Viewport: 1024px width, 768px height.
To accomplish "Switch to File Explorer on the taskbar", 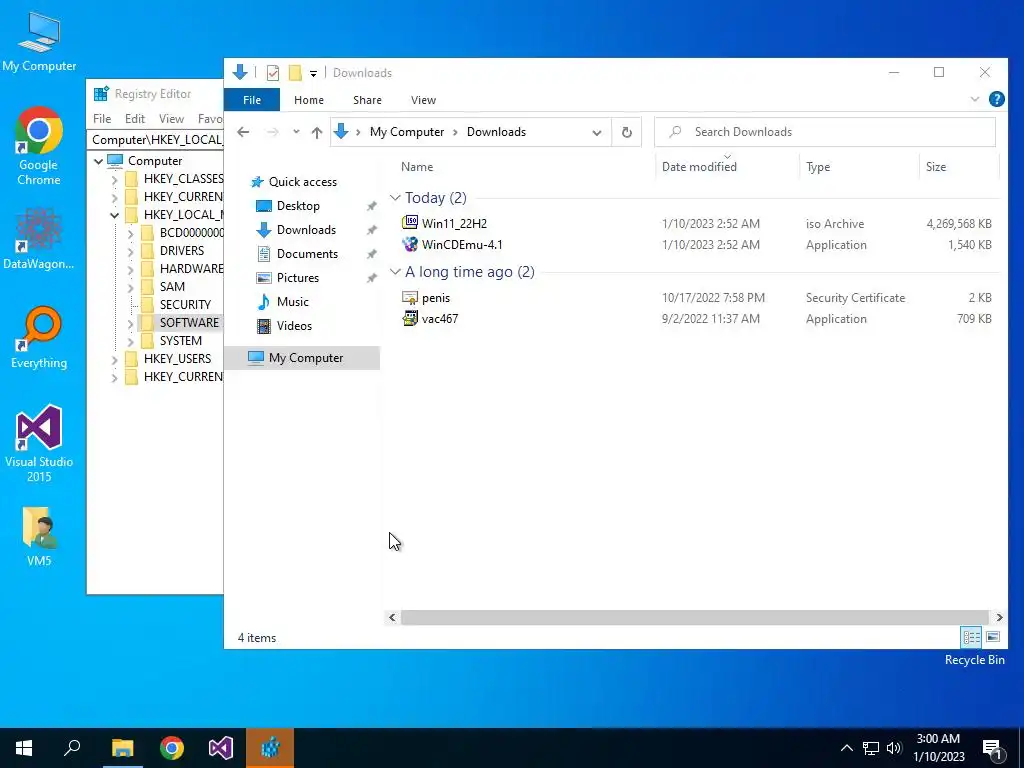I will coord(122,748).
